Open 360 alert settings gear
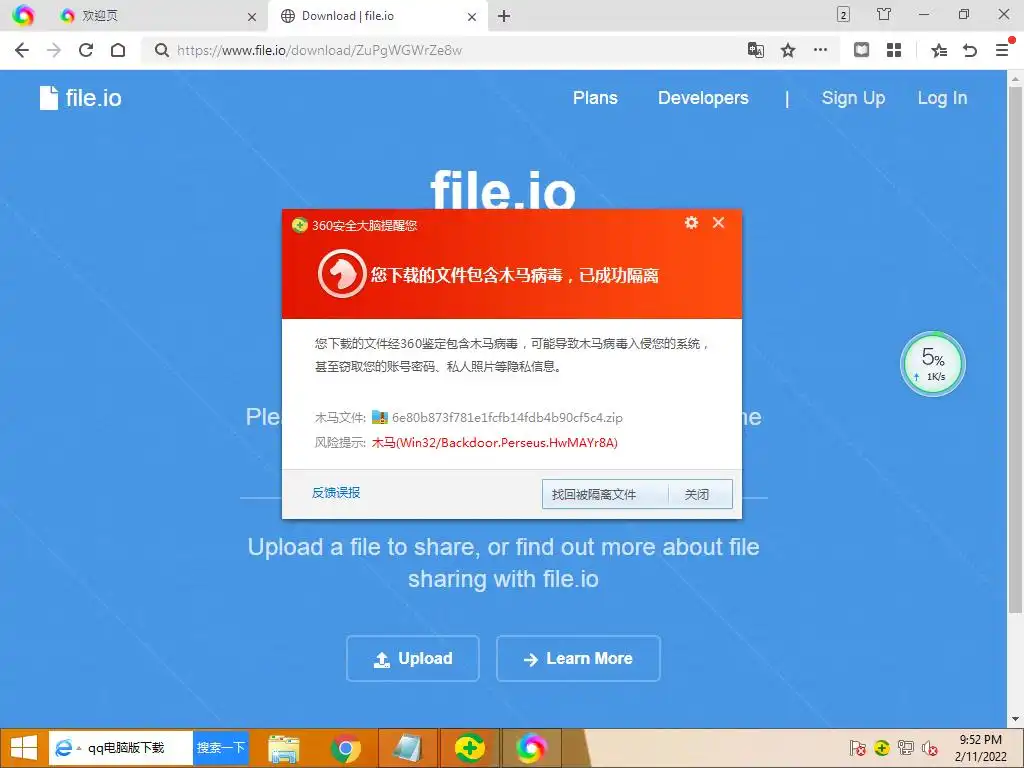 tap(691, 223)
